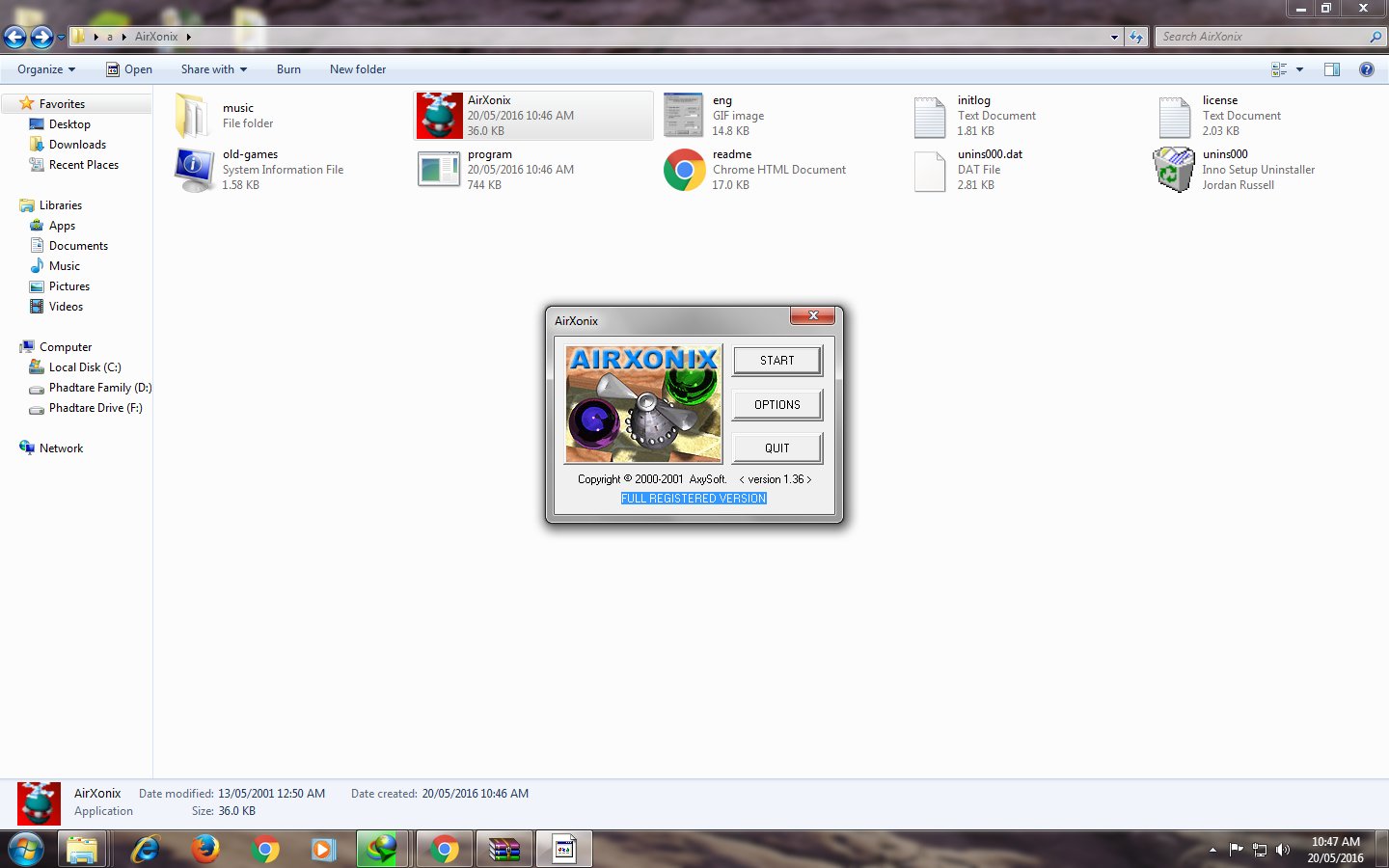The width and height of the screenshot is (1389, 868).
Task: Click the AirXonix breadcrumb in address bar
Action: pyautogui.click(x=156, y=37)
